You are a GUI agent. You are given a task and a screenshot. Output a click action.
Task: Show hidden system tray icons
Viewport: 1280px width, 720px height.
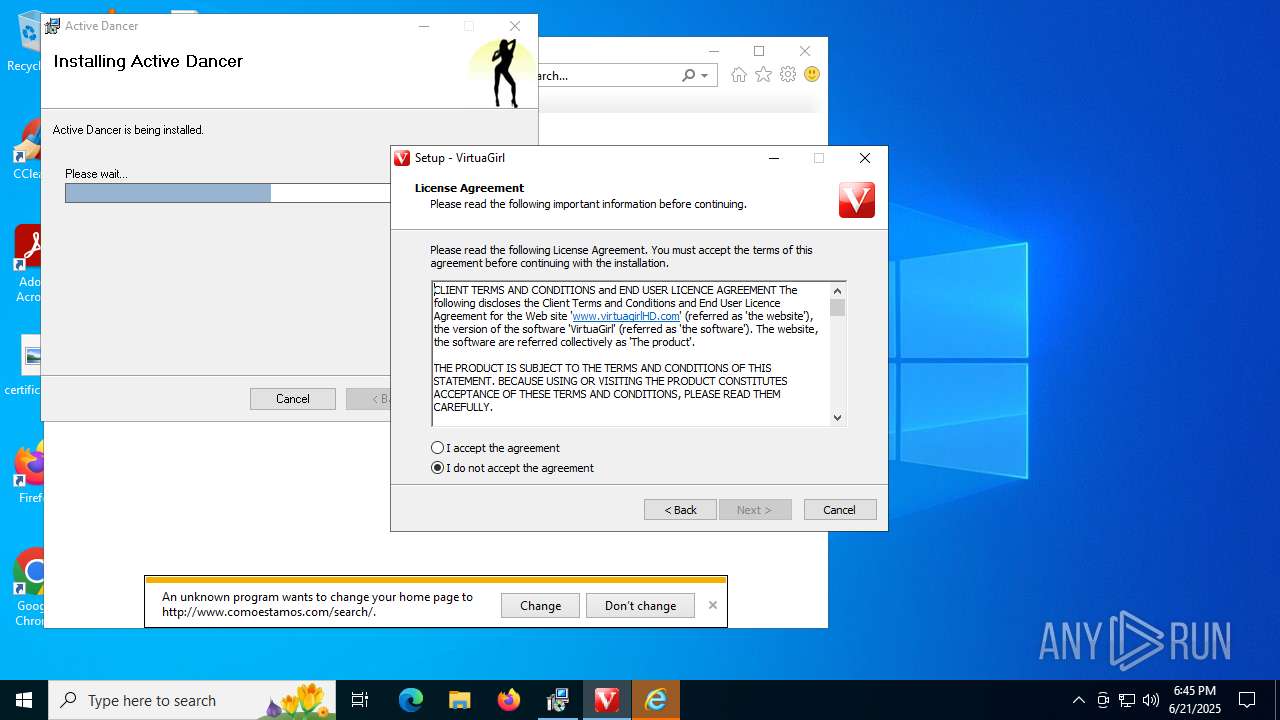[1078, 700]
